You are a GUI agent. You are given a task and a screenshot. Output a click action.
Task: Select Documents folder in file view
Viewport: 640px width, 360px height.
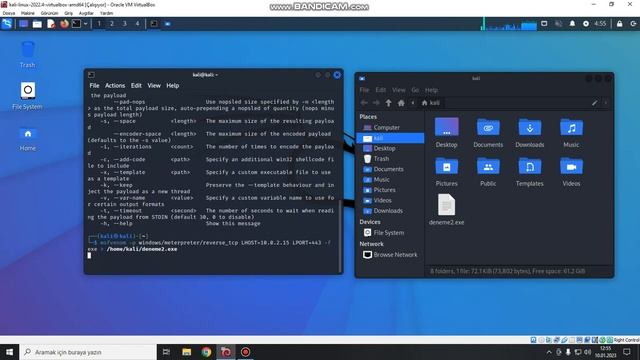coord(488,132)
